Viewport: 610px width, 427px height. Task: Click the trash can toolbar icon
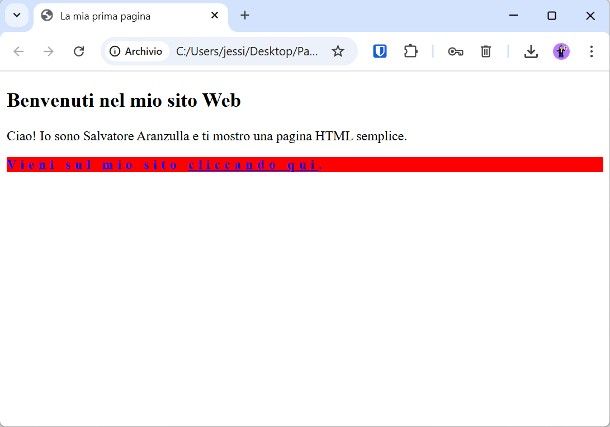(x=486, y=51)
